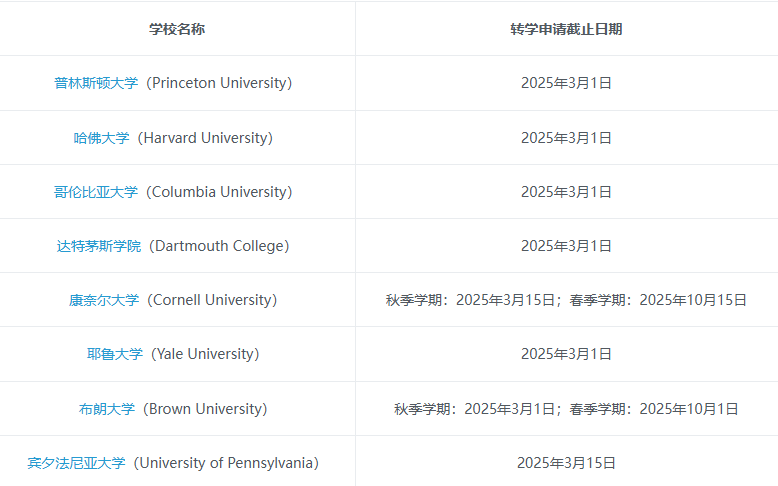Click the (Dartmouth College) English name text
778x486 pixels.
219,246
